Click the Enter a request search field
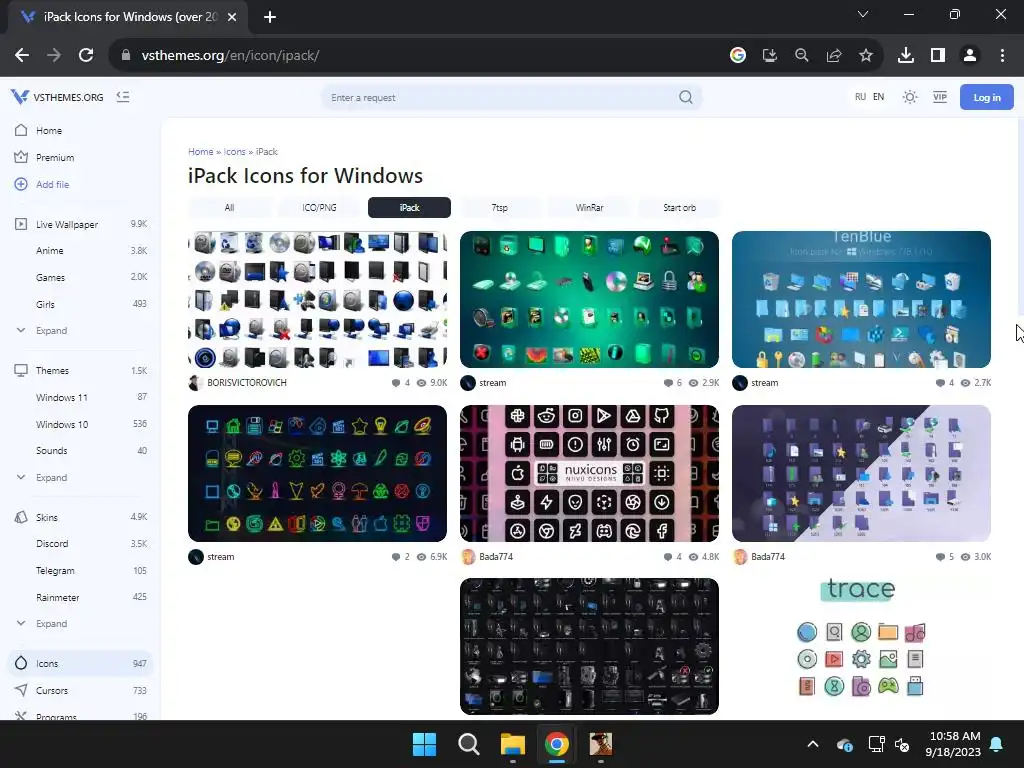The height and width of the screenshot is (768, 1024). [511, 97]
